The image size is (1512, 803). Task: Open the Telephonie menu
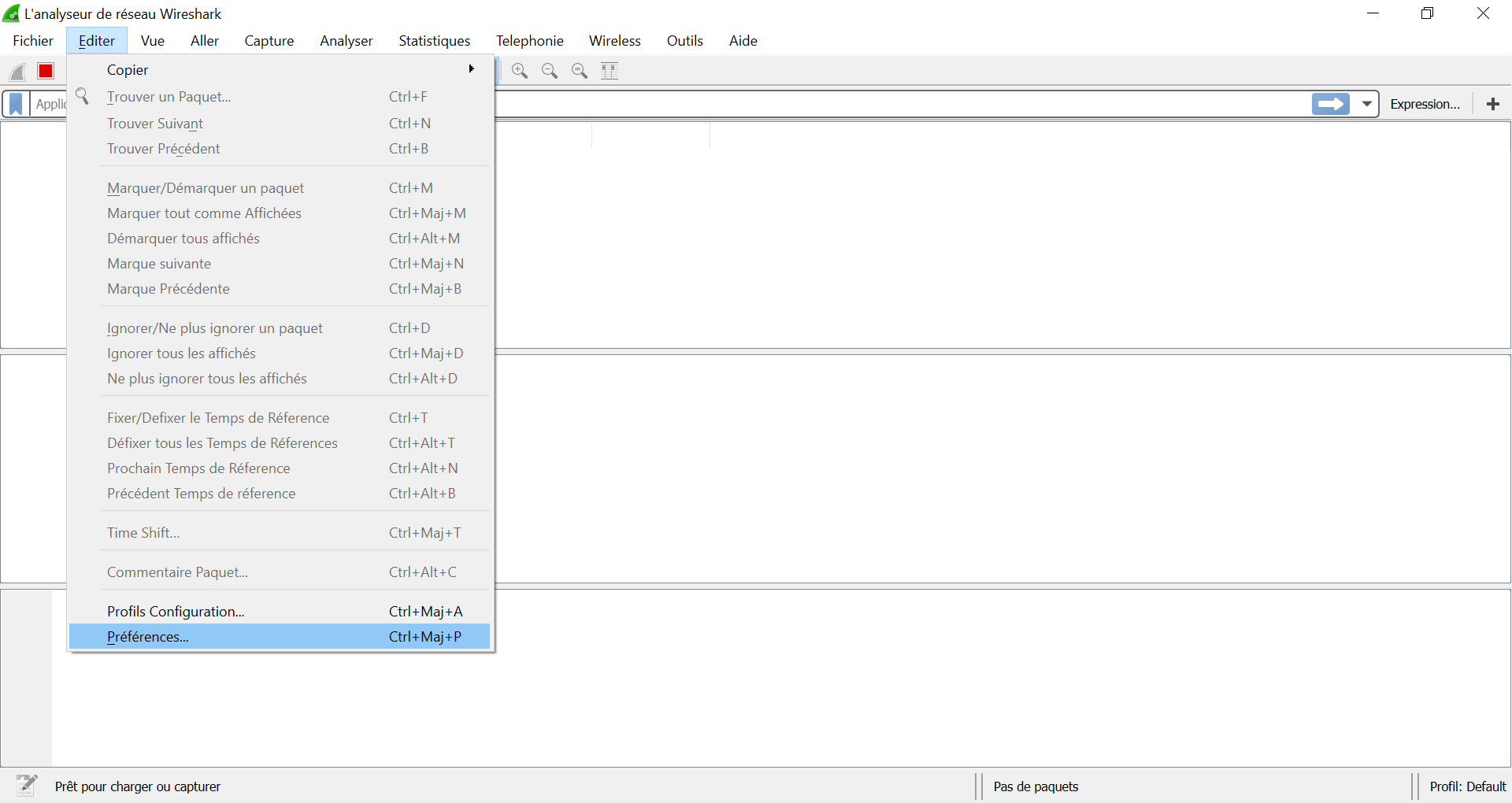[x=530, y=41]
